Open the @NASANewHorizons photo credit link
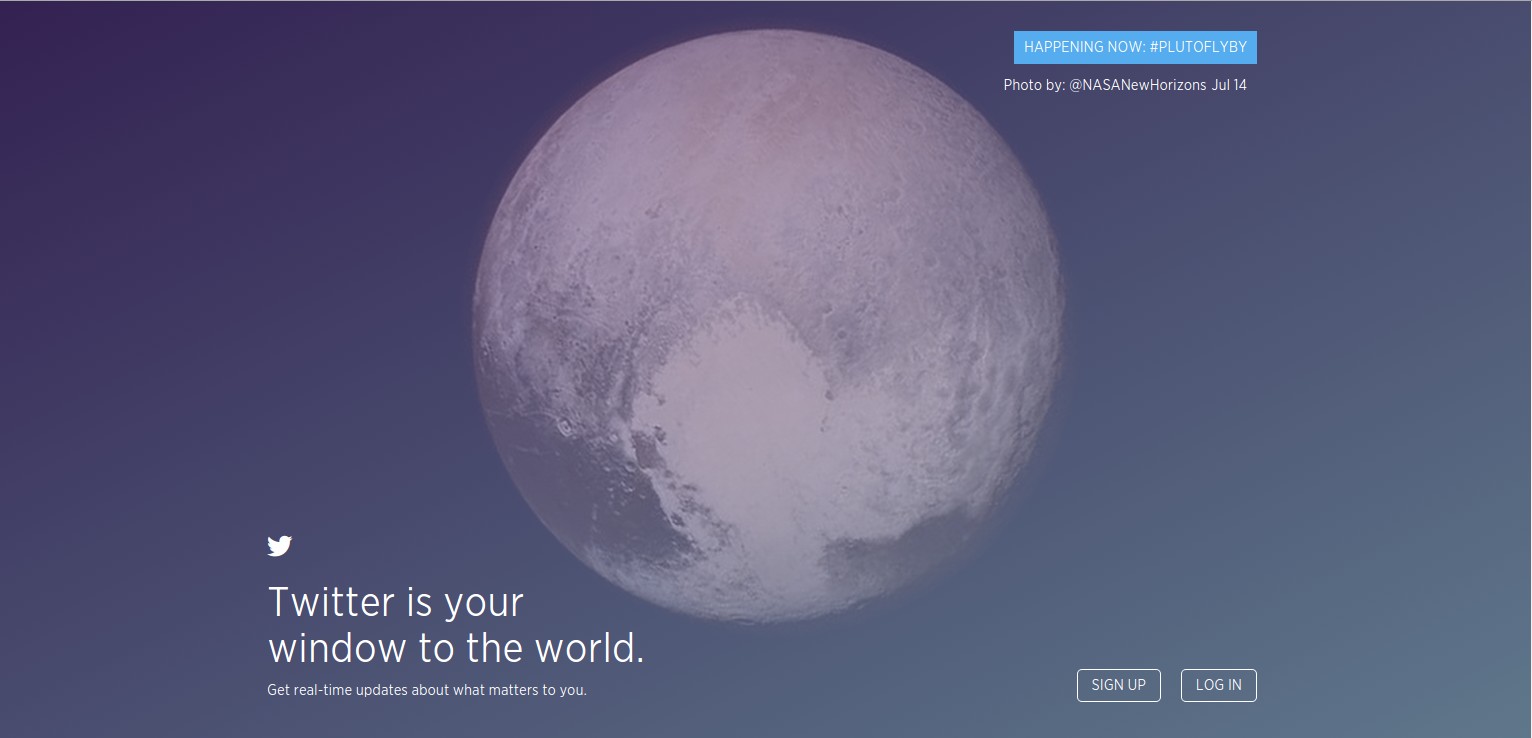This screenshot has height=738, width=1532. click(1138, 85)
